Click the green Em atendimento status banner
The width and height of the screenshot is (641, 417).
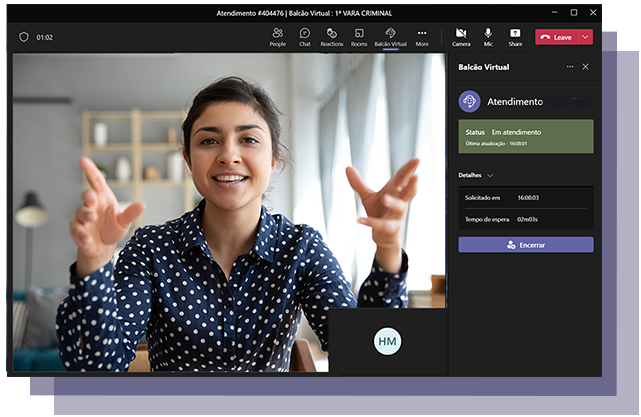click(526, 137)
